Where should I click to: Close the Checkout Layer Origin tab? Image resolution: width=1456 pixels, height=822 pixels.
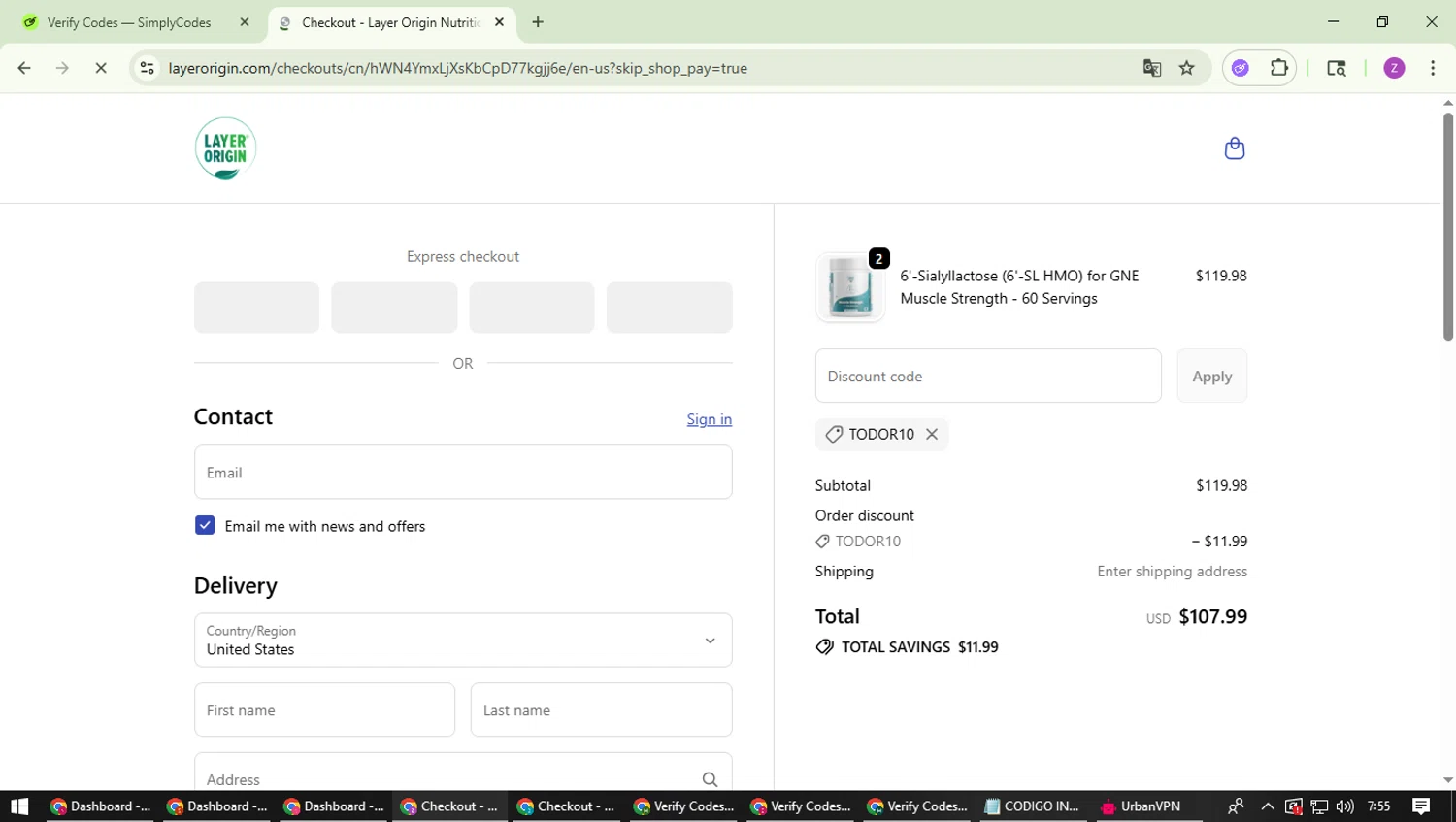point(499,22)
